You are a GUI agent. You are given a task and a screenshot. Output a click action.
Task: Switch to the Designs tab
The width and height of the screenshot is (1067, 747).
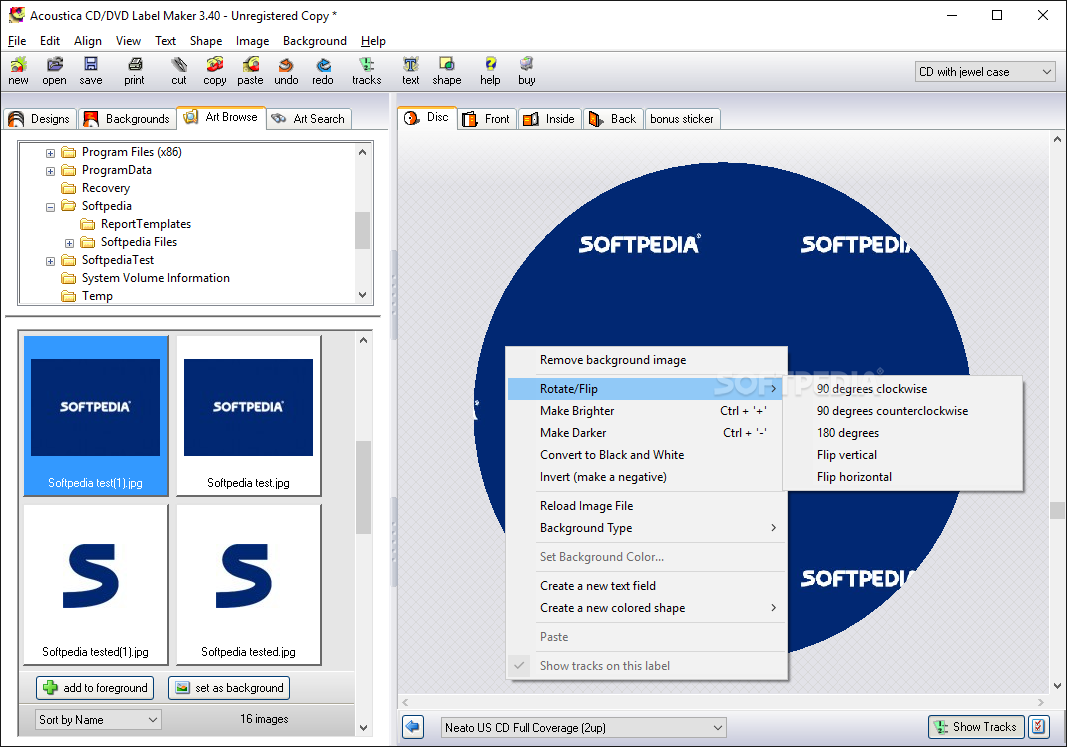pyautogui.click(x=39, y=119)
